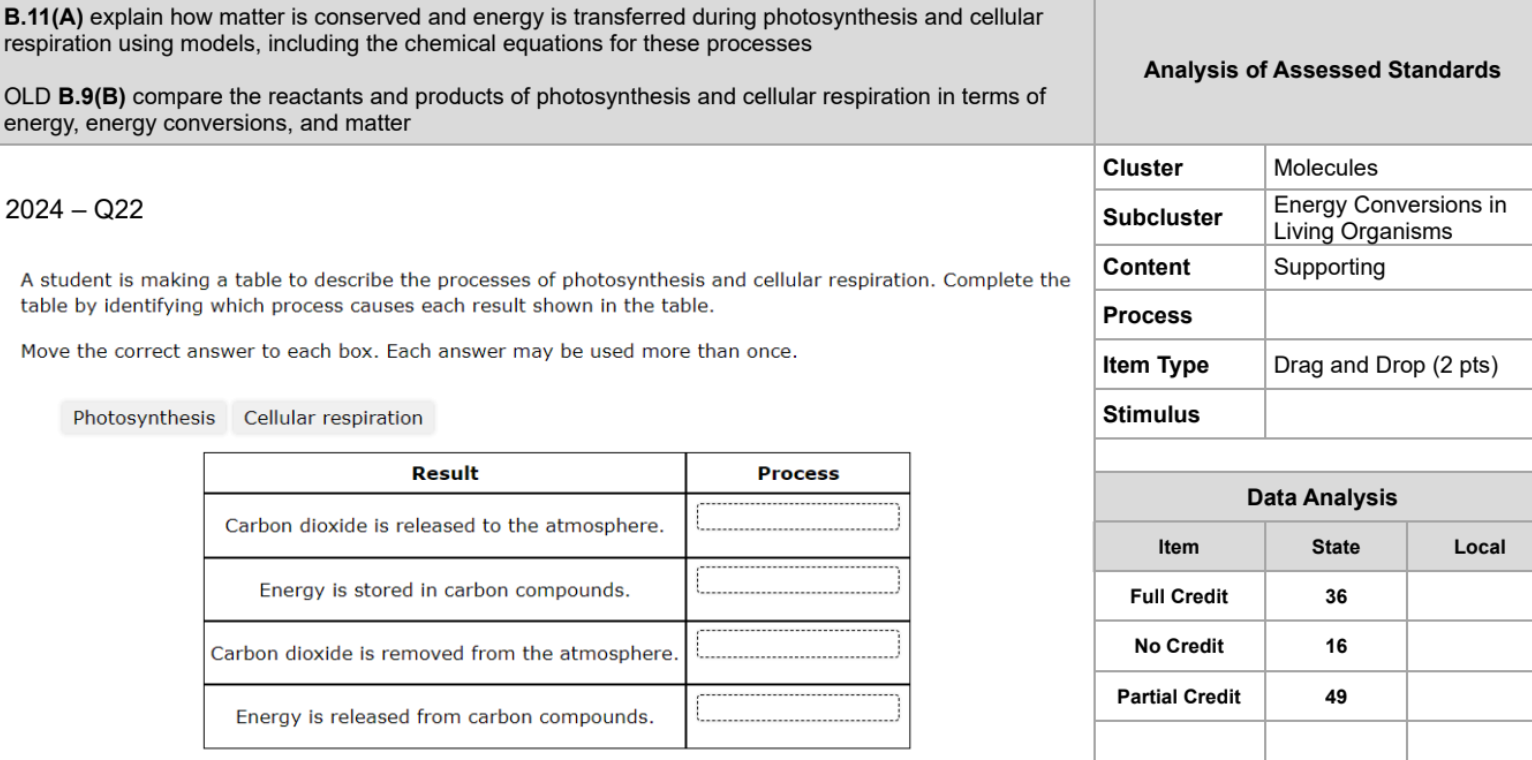Click the Process column header in table
Screen dimensions: 1532x760
pos(798,473)
